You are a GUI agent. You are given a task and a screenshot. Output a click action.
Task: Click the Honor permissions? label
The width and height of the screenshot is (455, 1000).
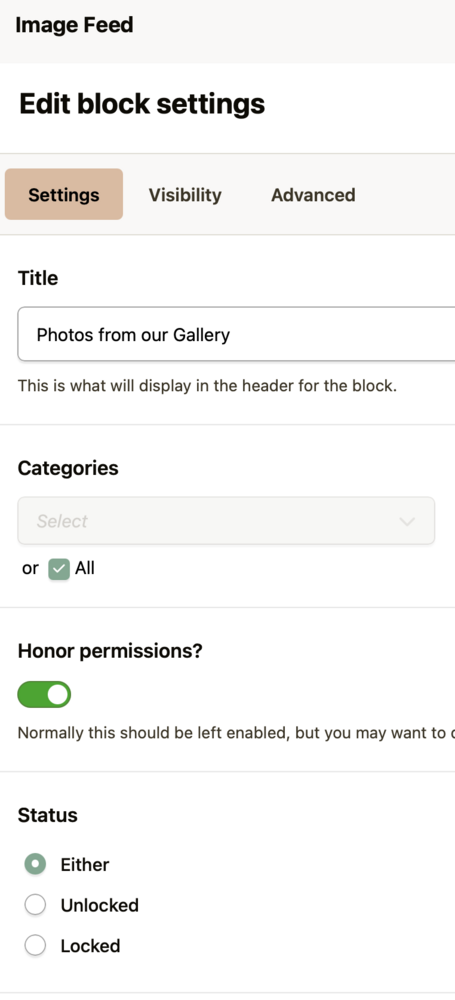110,651
